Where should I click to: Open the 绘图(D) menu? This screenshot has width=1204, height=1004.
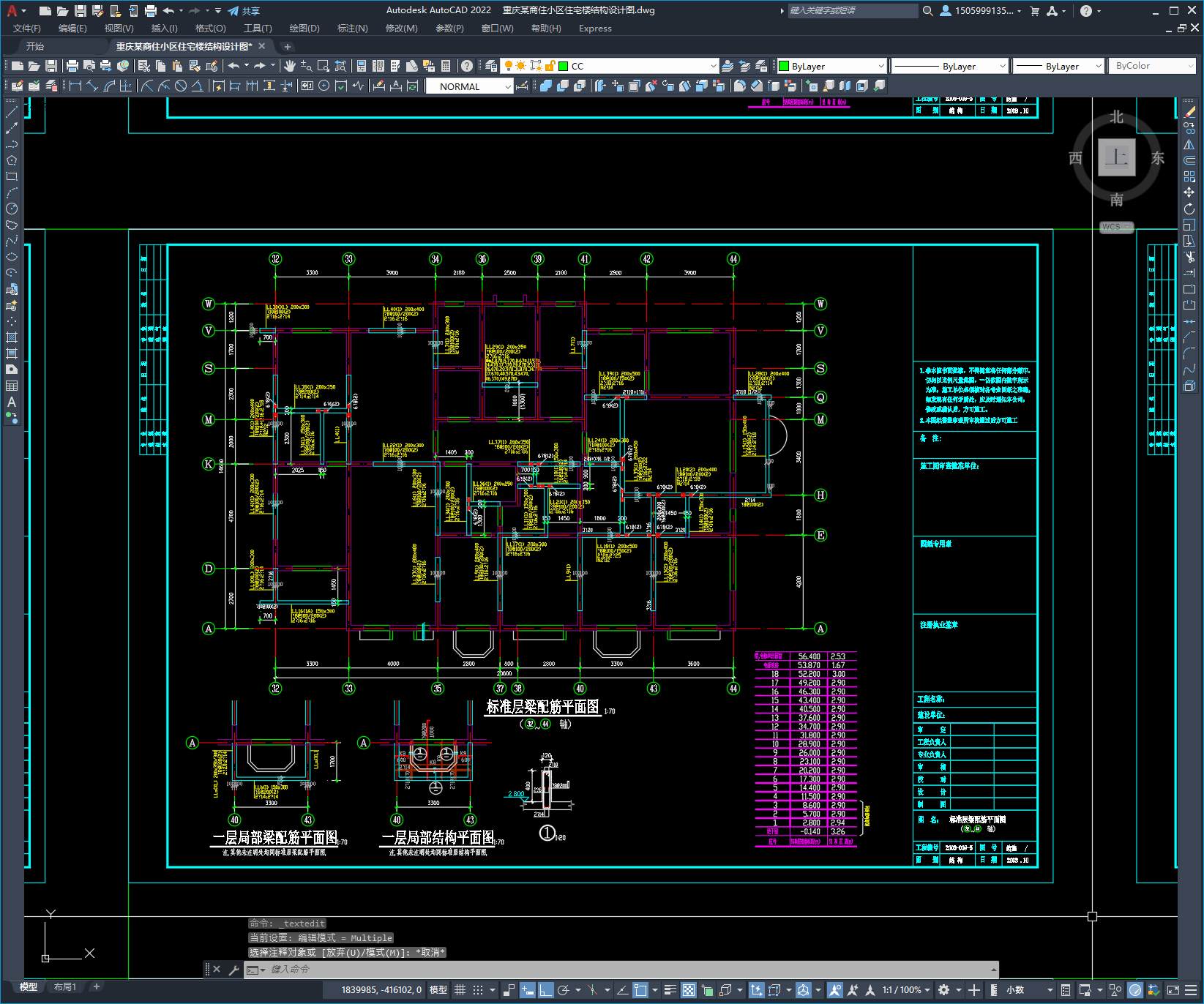point(304,29)
